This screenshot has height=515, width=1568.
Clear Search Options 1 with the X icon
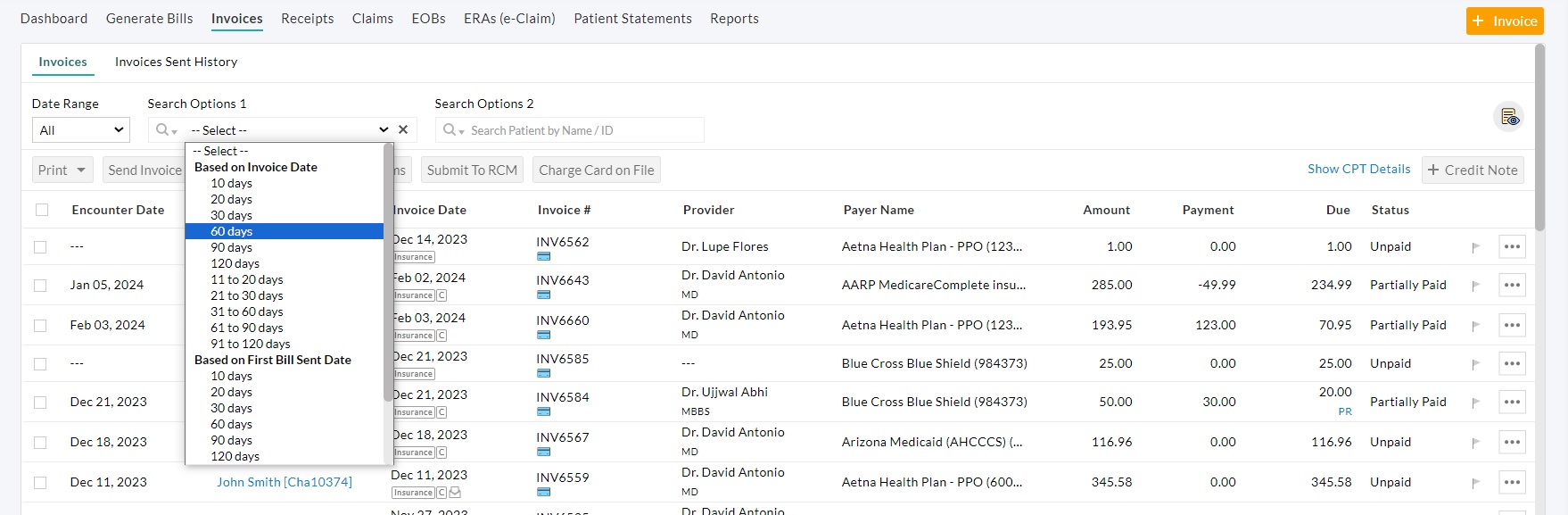pos(403,129)
